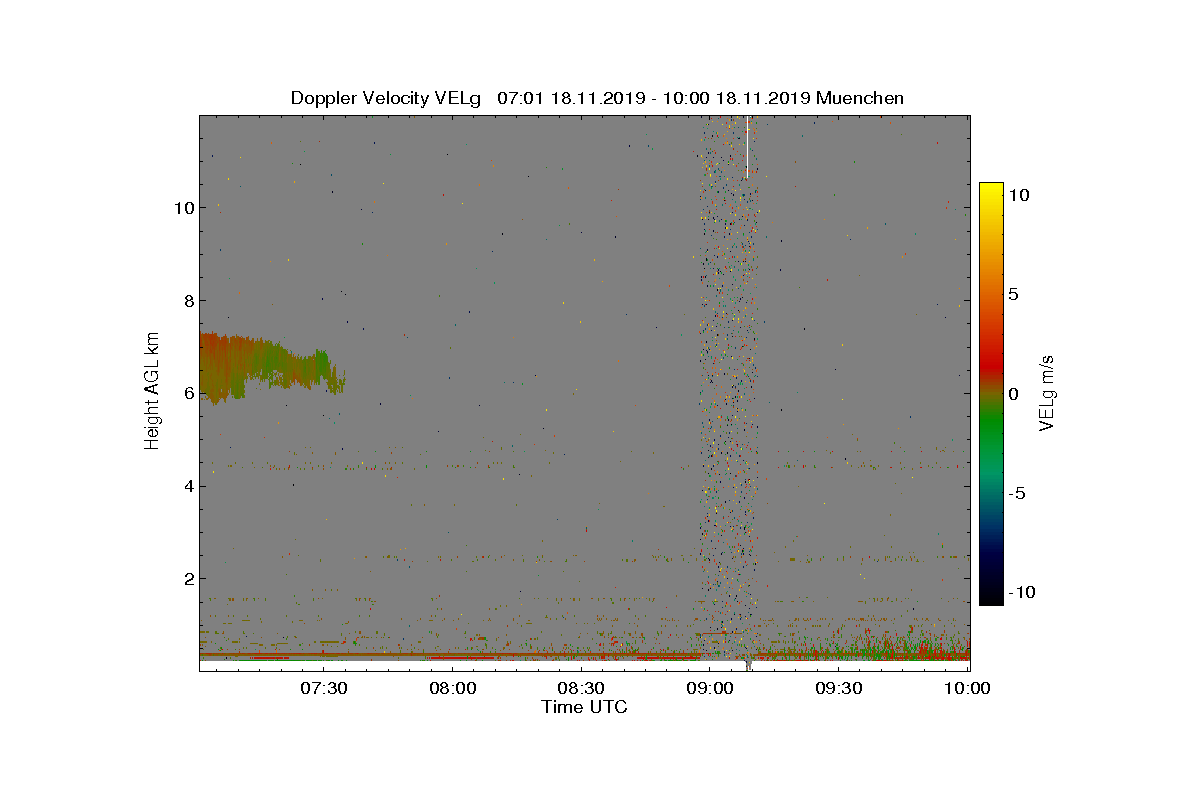Click the '07:30' time tick label
The image size is (1200, 800).
pos(323,689)
